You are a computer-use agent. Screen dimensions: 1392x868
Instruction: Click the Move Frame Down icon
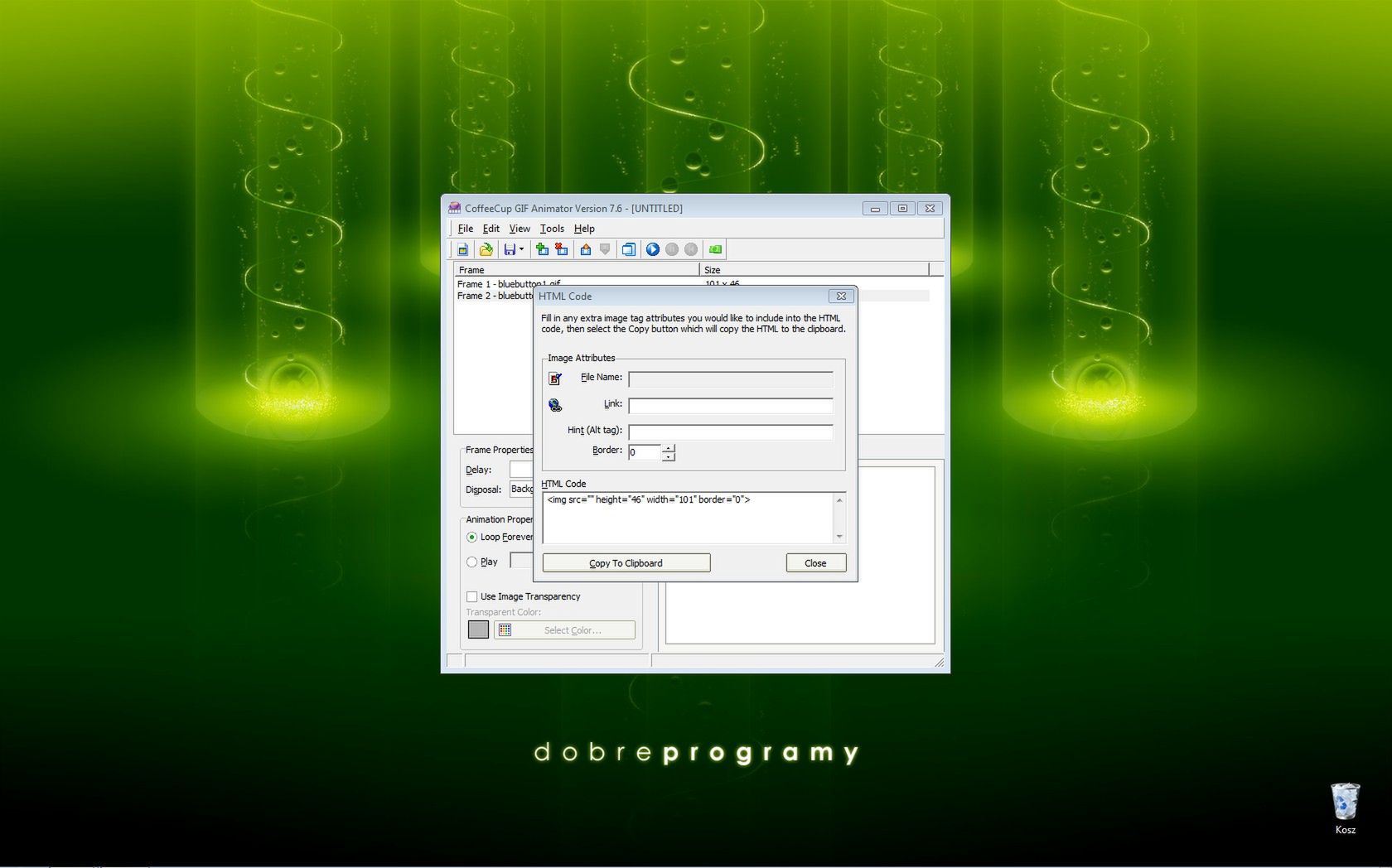(605, 249)
